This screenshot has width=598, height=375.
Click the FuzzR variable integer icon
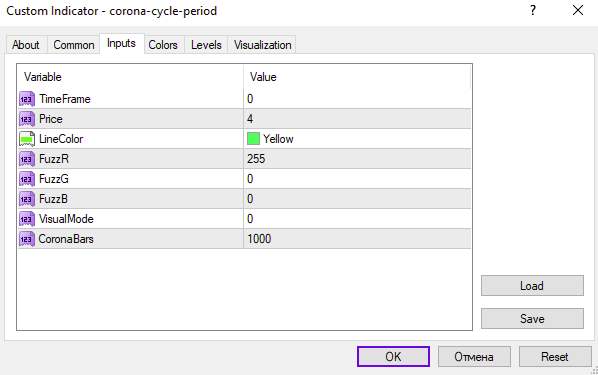pyautogui.click(x=27, y=159)
